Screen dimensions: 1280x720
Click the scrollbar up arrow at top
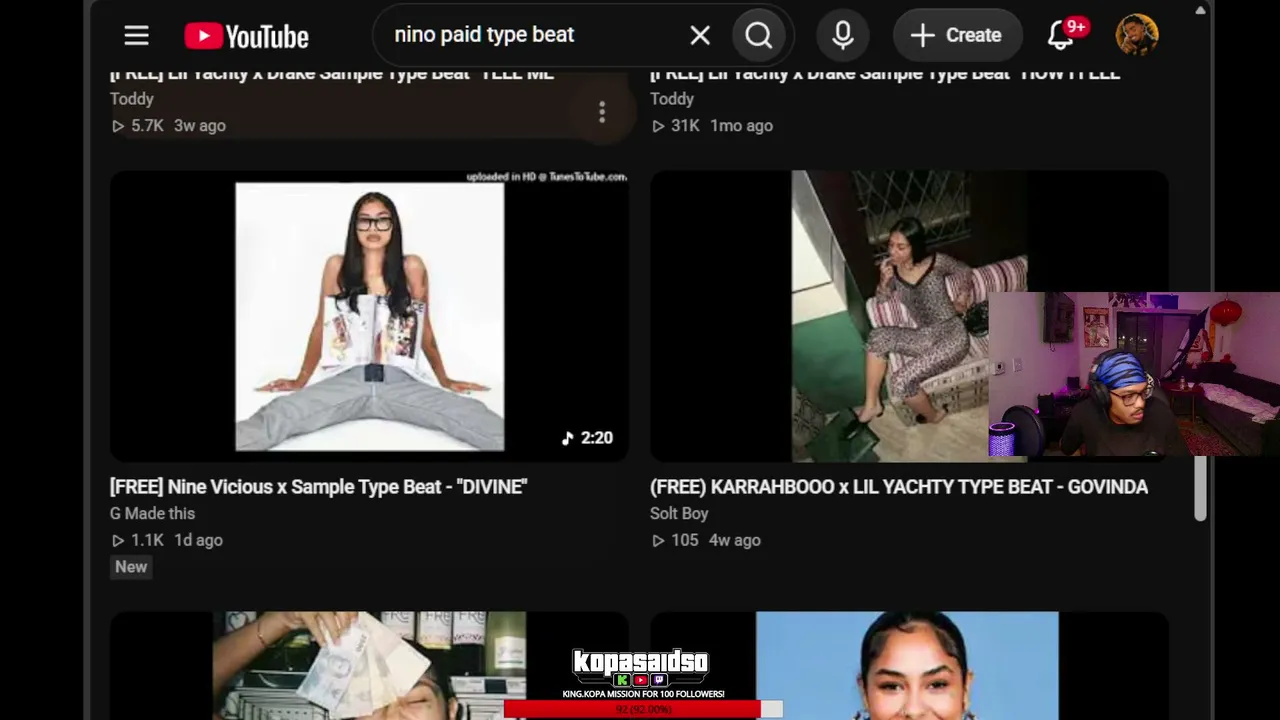pos(1200,10)
